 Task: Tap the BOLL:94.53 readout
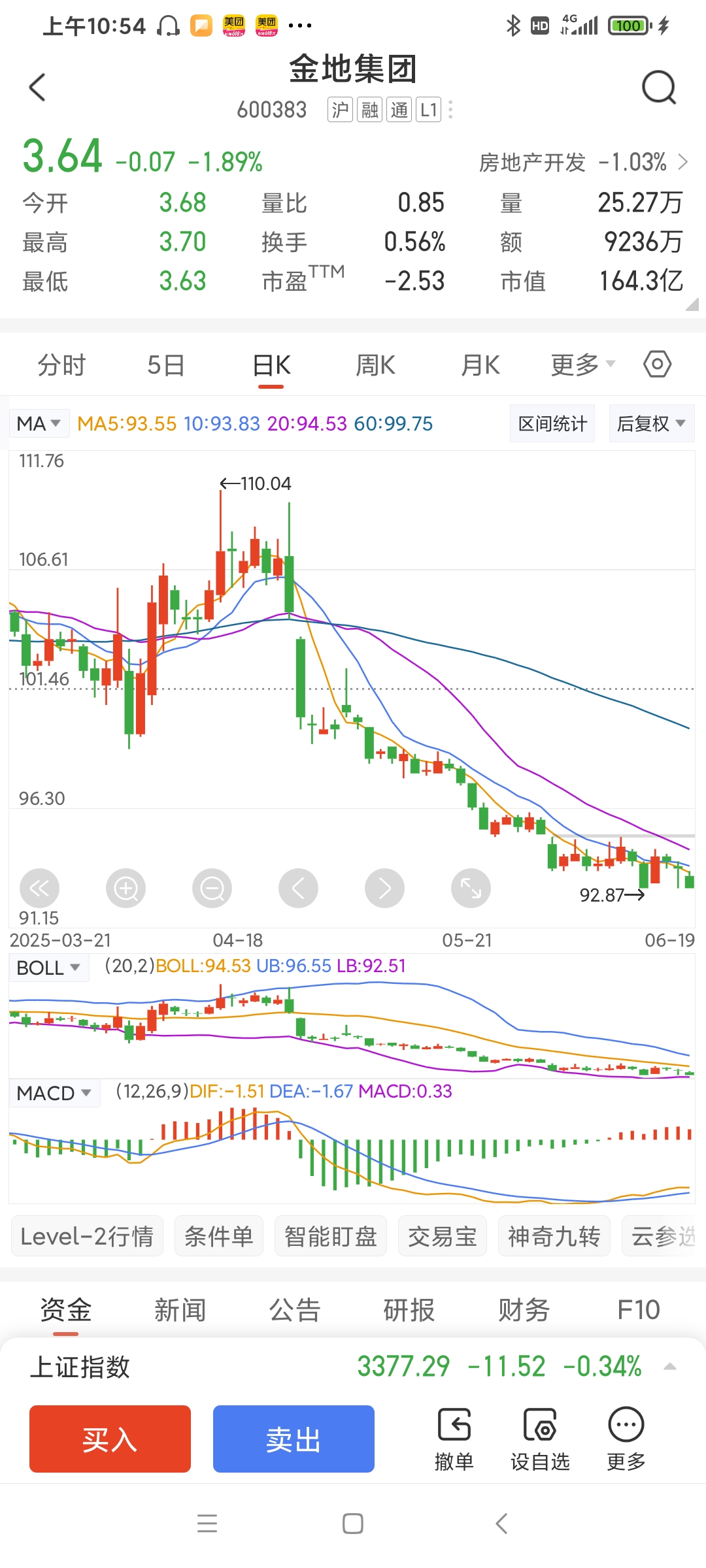click(x=203, y=966)
